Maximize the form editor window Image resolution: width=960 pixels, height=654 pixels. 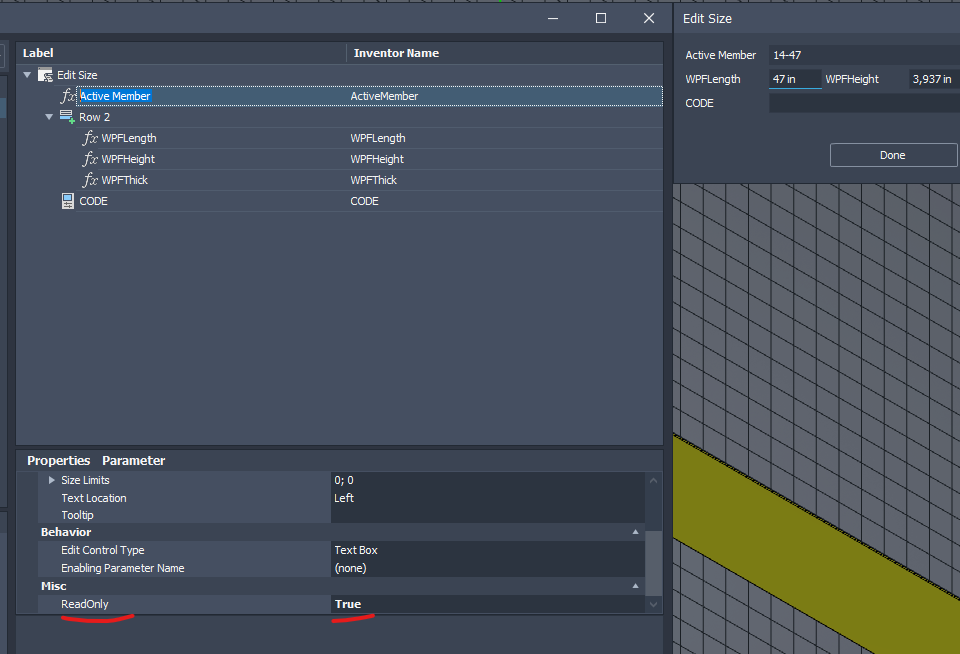point(601,18)
